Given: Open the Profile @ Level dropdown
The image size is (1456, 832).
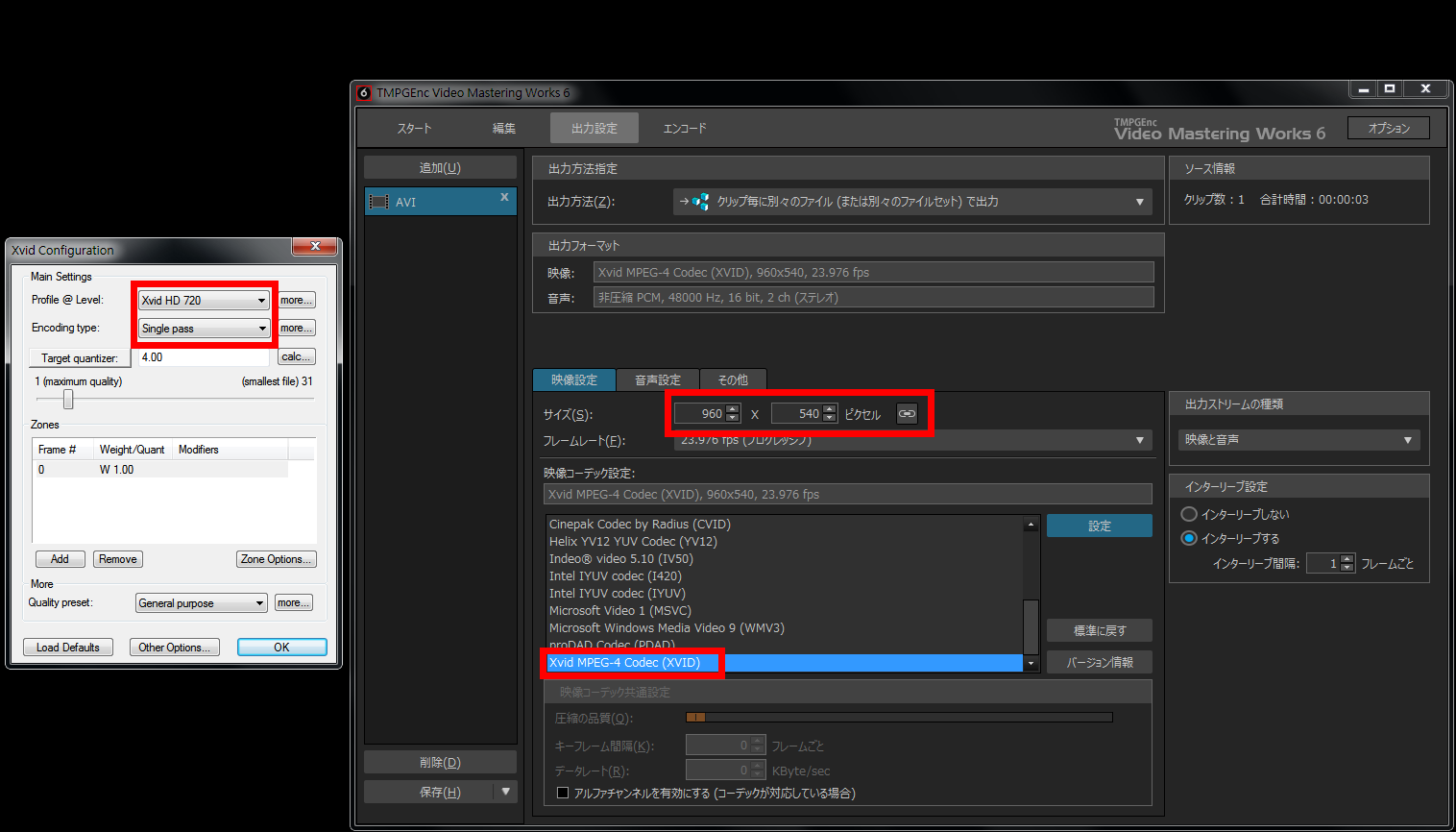Looking at the screenshot, I should (x=204, y=300).
